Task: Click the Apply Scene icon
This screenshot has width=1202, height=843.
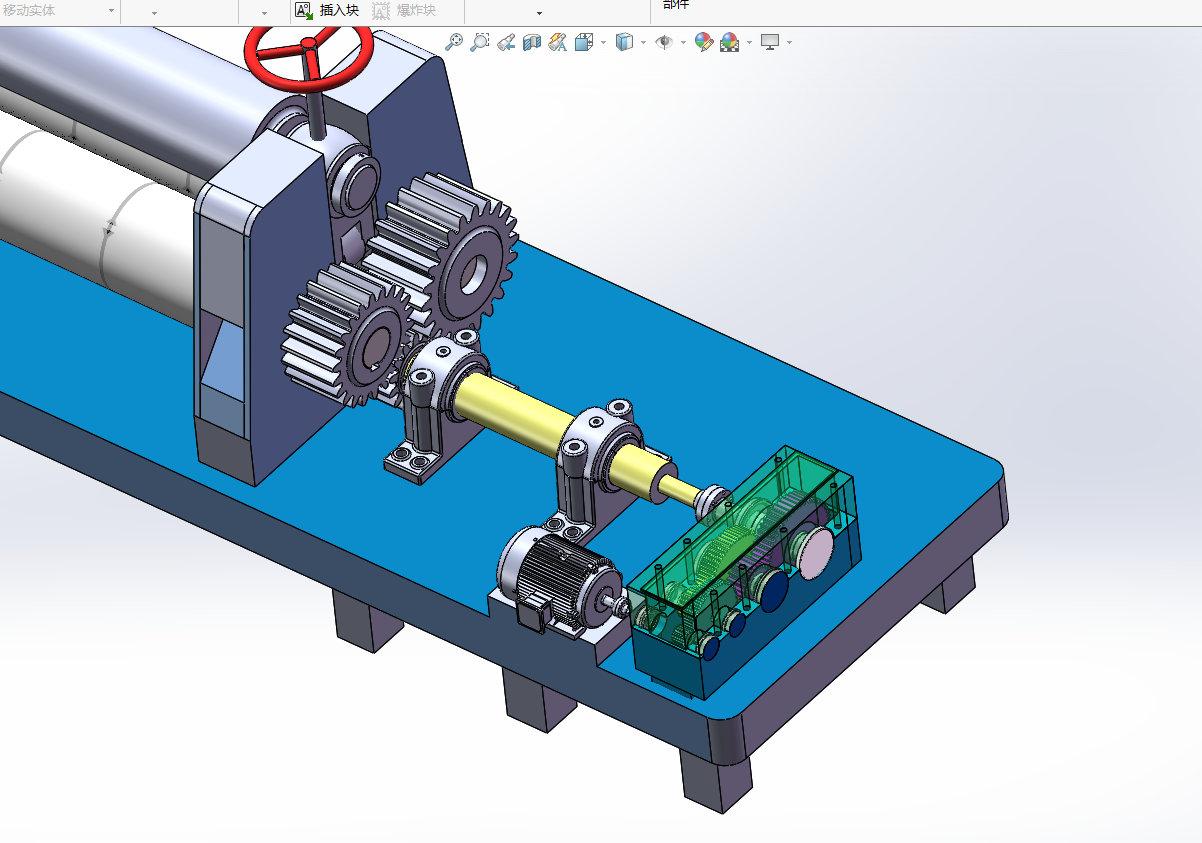Action: tap(730, 42)
